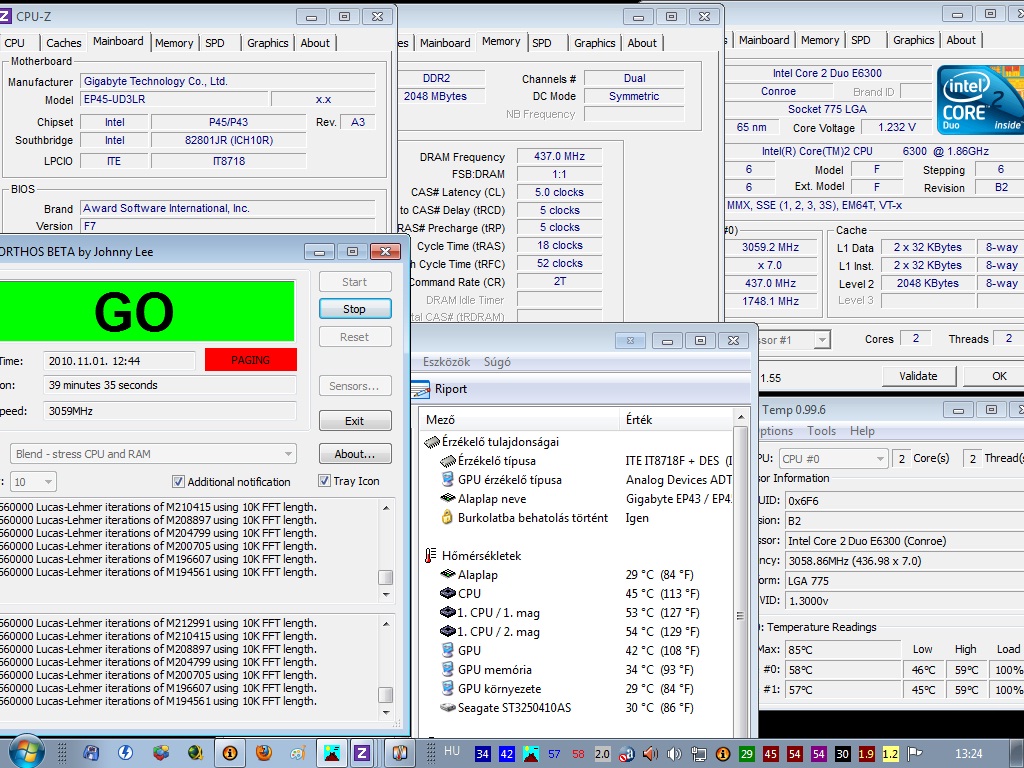
Task: Activate the purple CPU-Z taskbar button
Action: [362, 753]
